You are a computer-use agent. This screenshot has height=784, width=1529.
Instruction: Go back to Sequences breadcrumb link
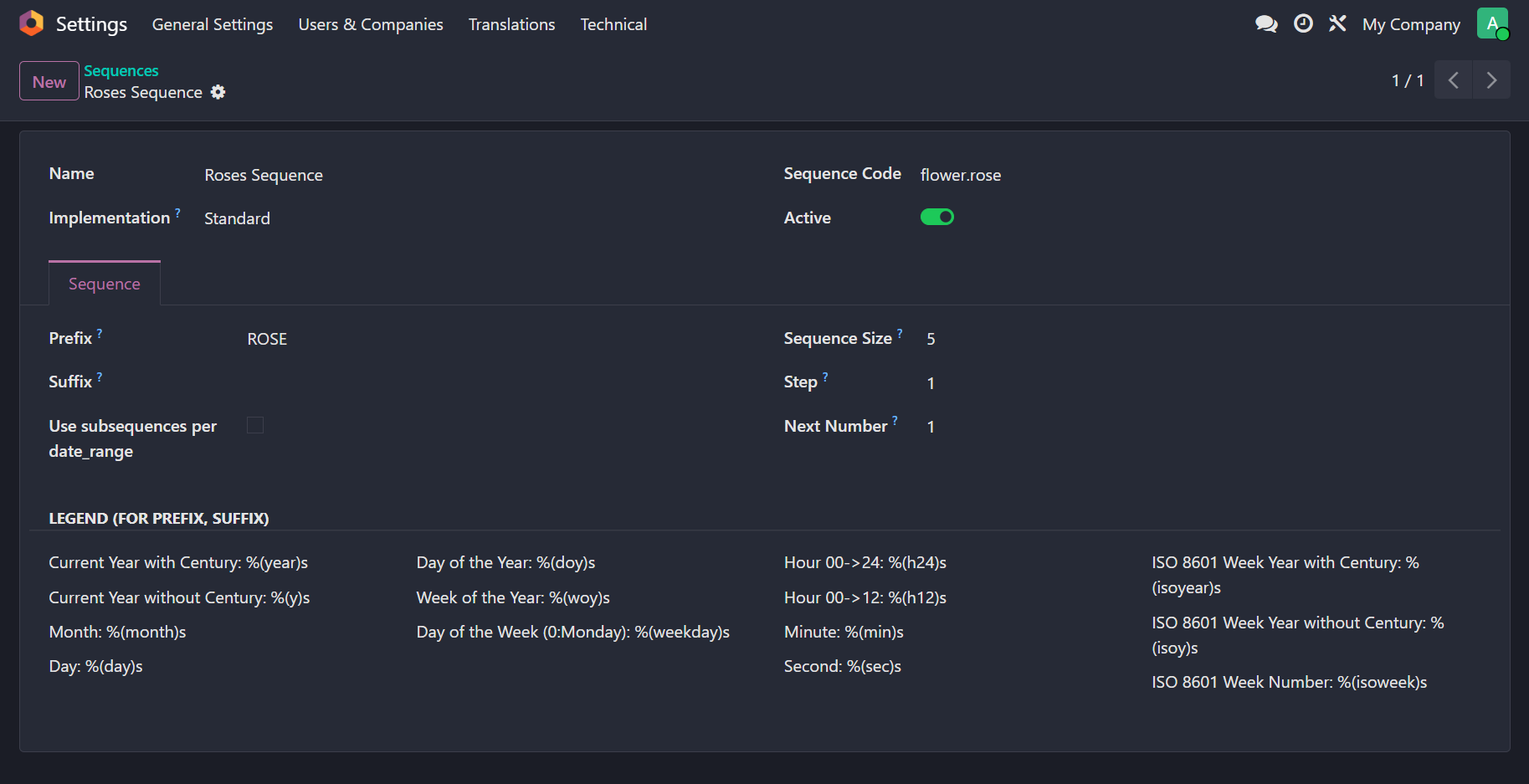(x=121, y=71)
